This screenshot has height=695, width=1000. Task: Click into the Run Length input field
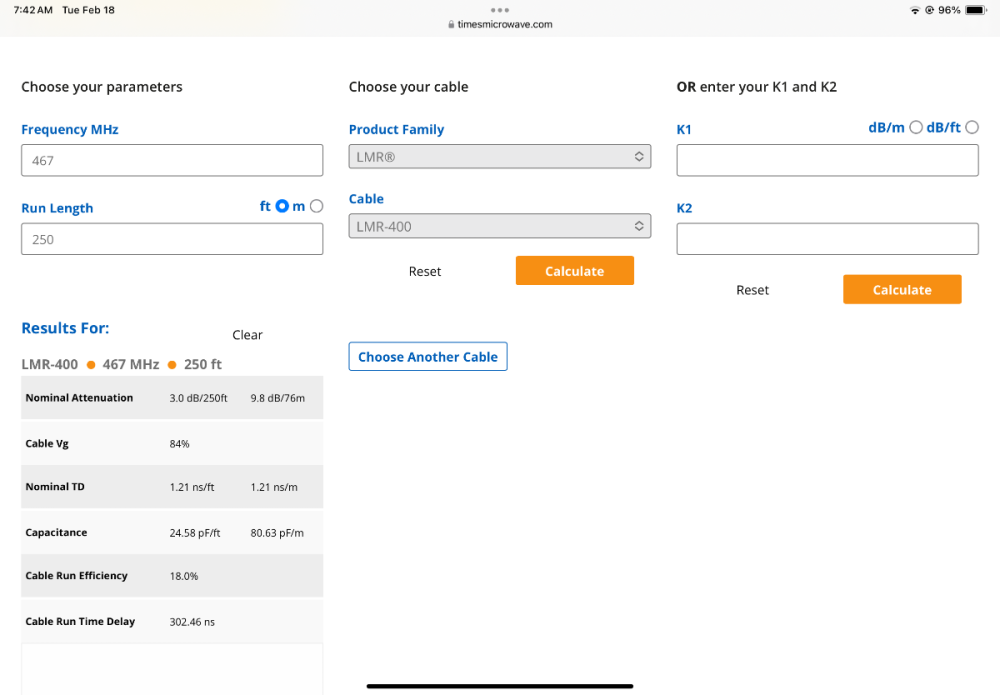pyautogui.click(x=172, y=239)
